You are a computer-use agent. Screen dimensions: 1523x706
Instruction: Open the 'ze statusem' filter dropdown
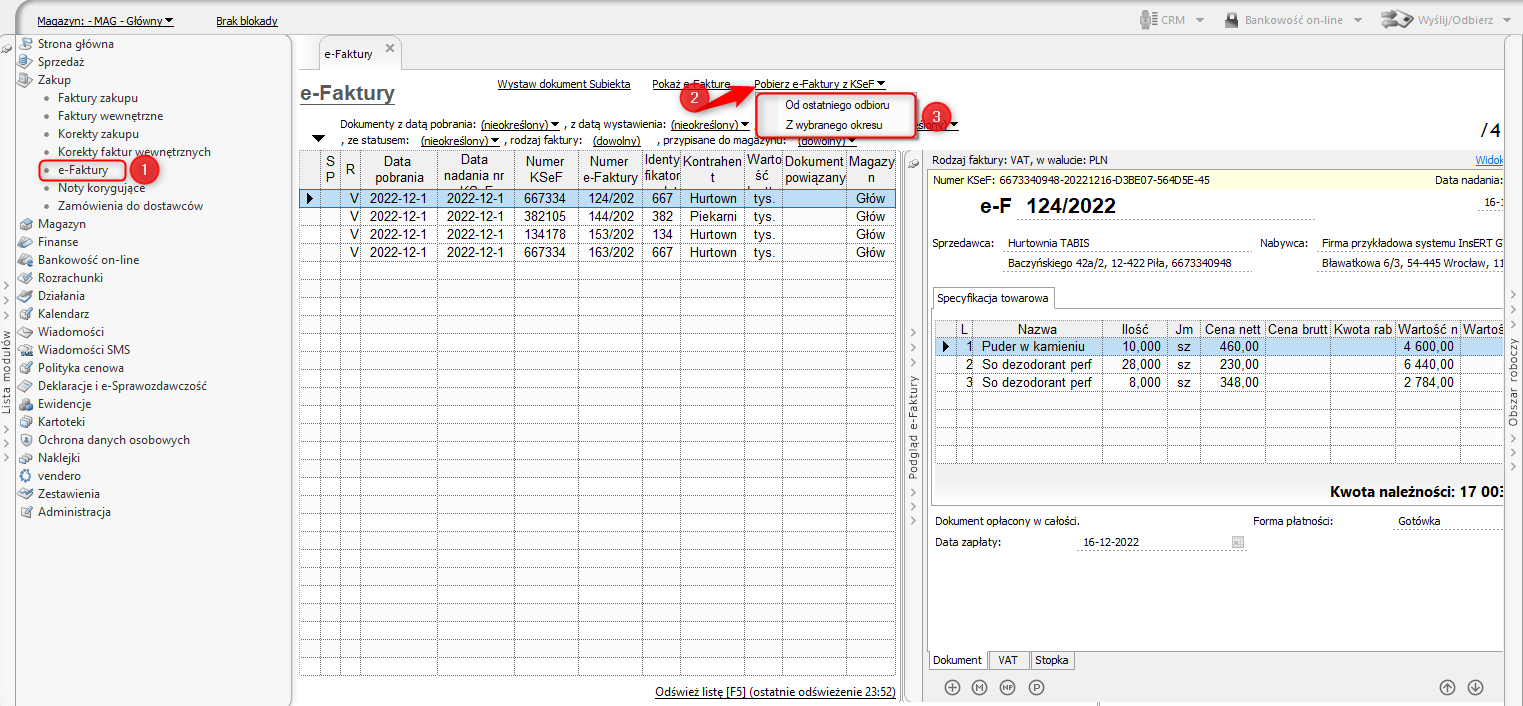click(460, 141)
